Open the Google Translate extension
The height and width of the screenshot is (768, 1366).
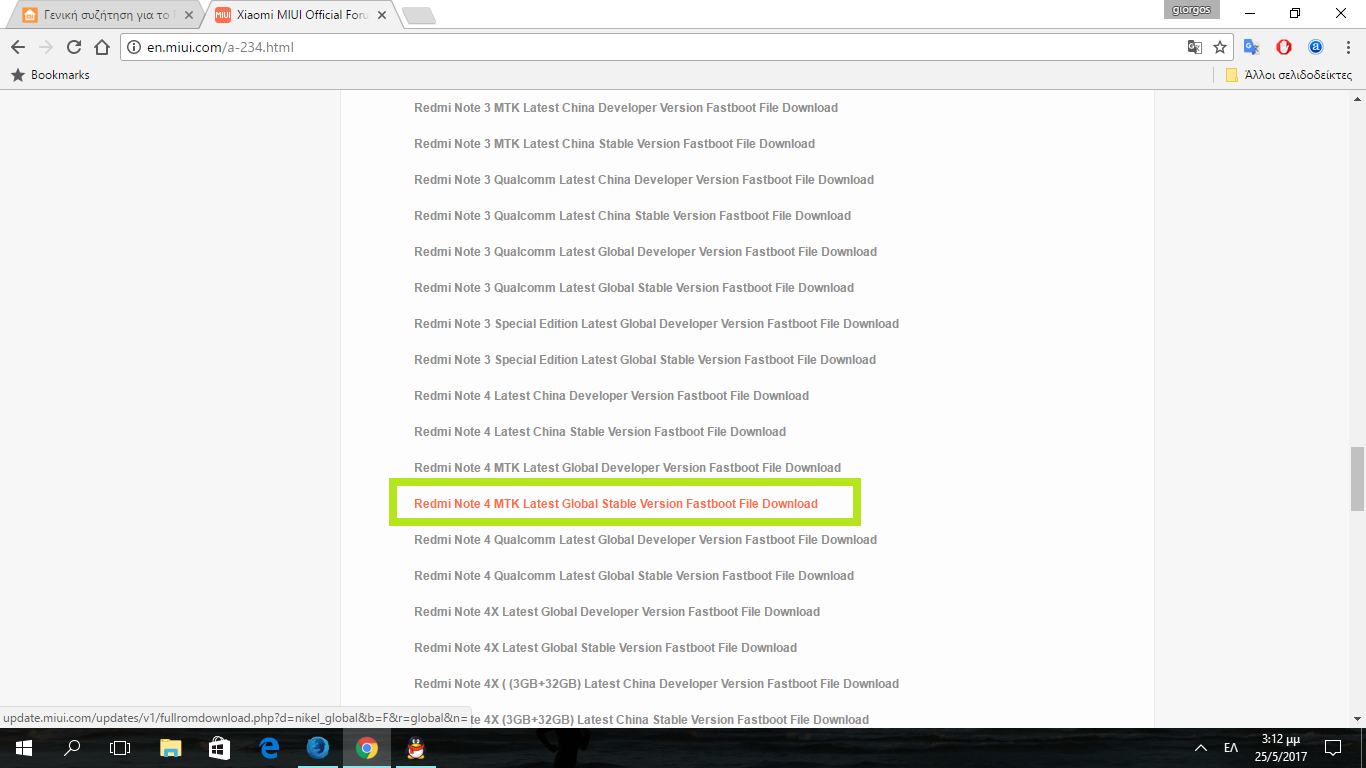(x=1251, y=47)
